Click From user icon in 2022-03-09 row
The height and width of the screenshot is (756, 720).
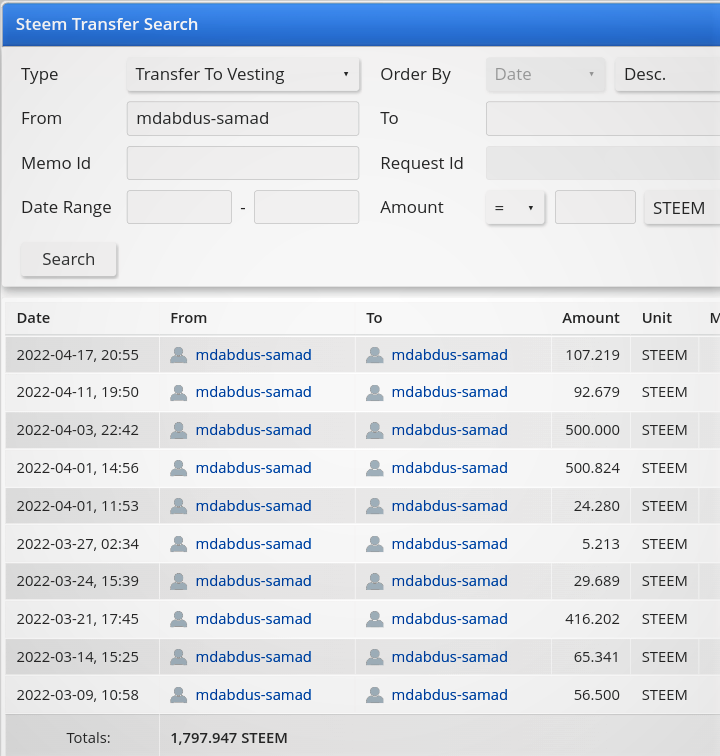coord(178,695)
